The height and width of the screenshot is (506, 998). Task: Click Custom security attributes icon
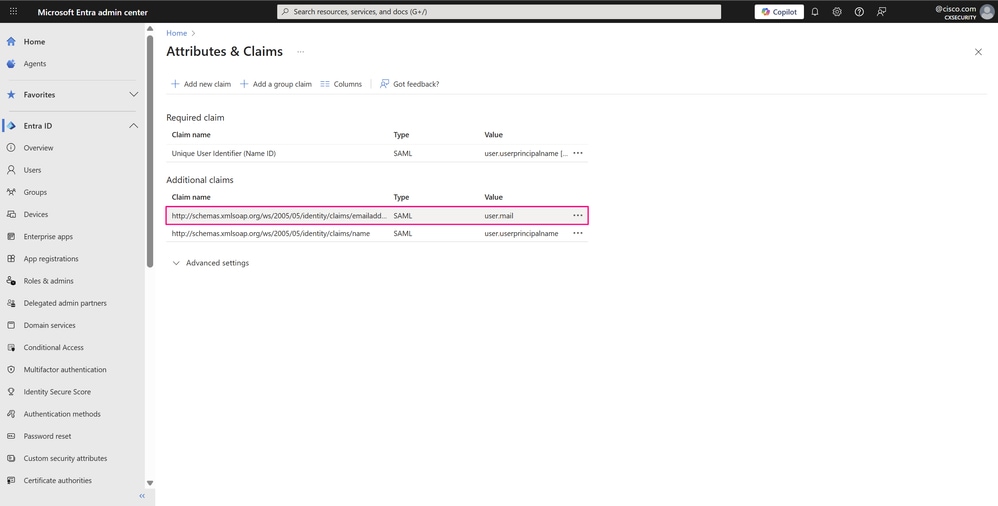click(x=11, y=458)
